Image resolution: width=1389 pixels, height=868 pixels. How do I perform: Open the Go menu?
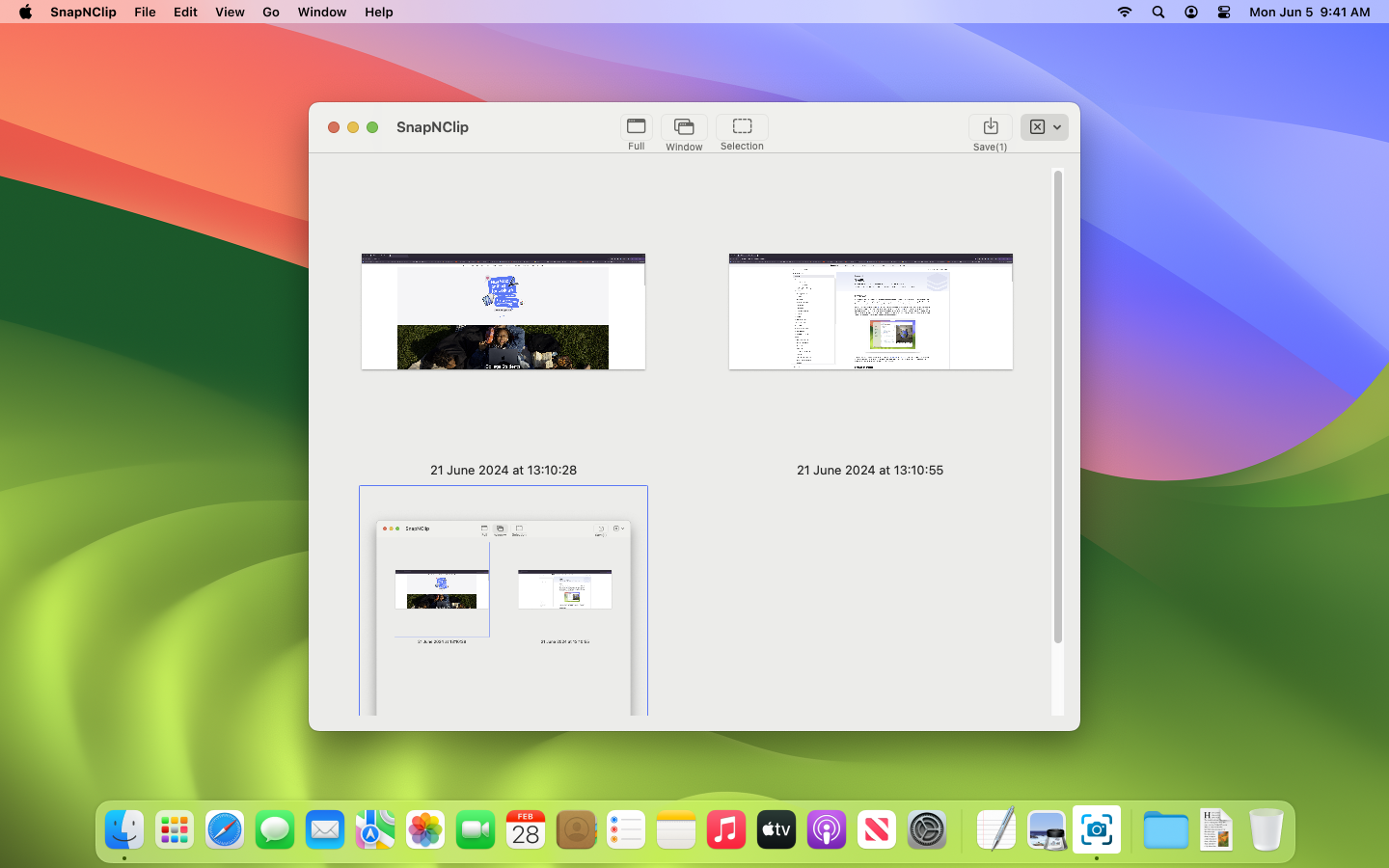pos(271,12)
